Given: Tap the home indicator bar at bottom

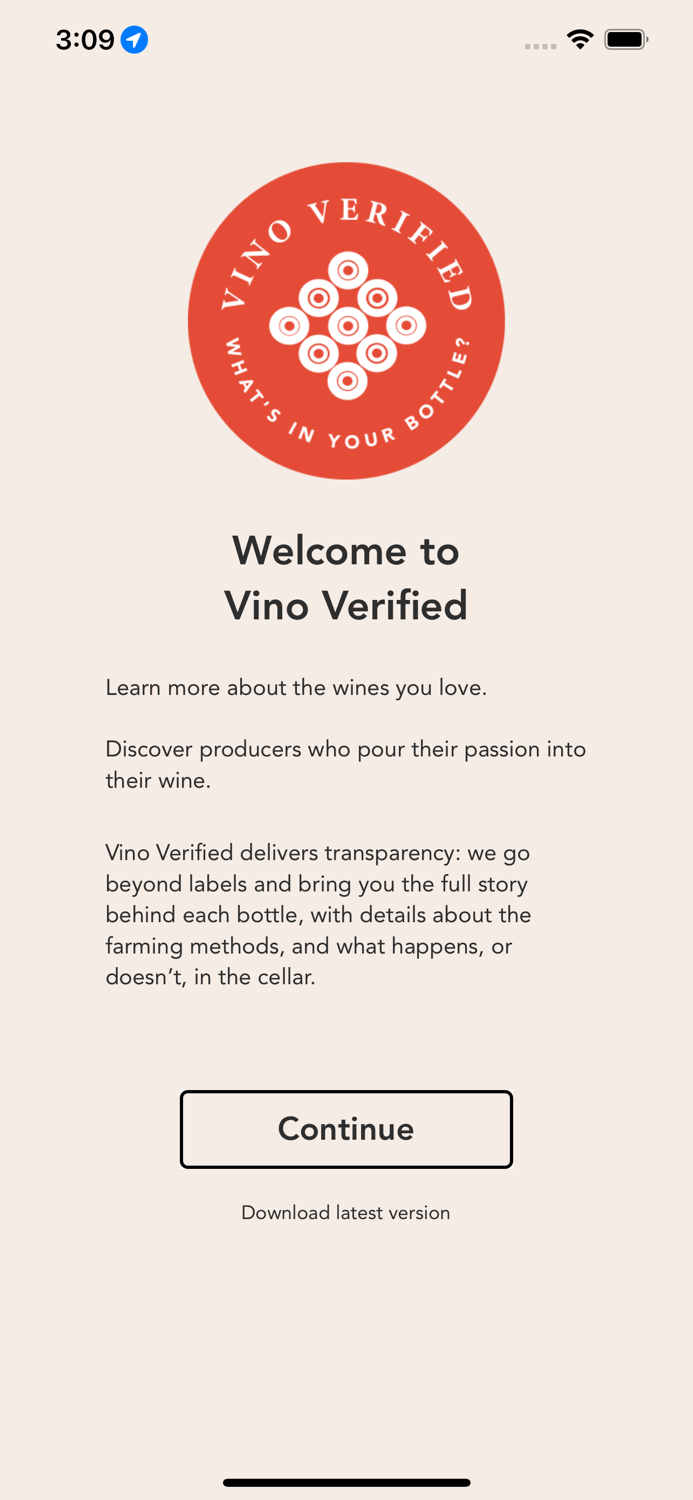Looking at the screenshot, I should click(346, 1483).
